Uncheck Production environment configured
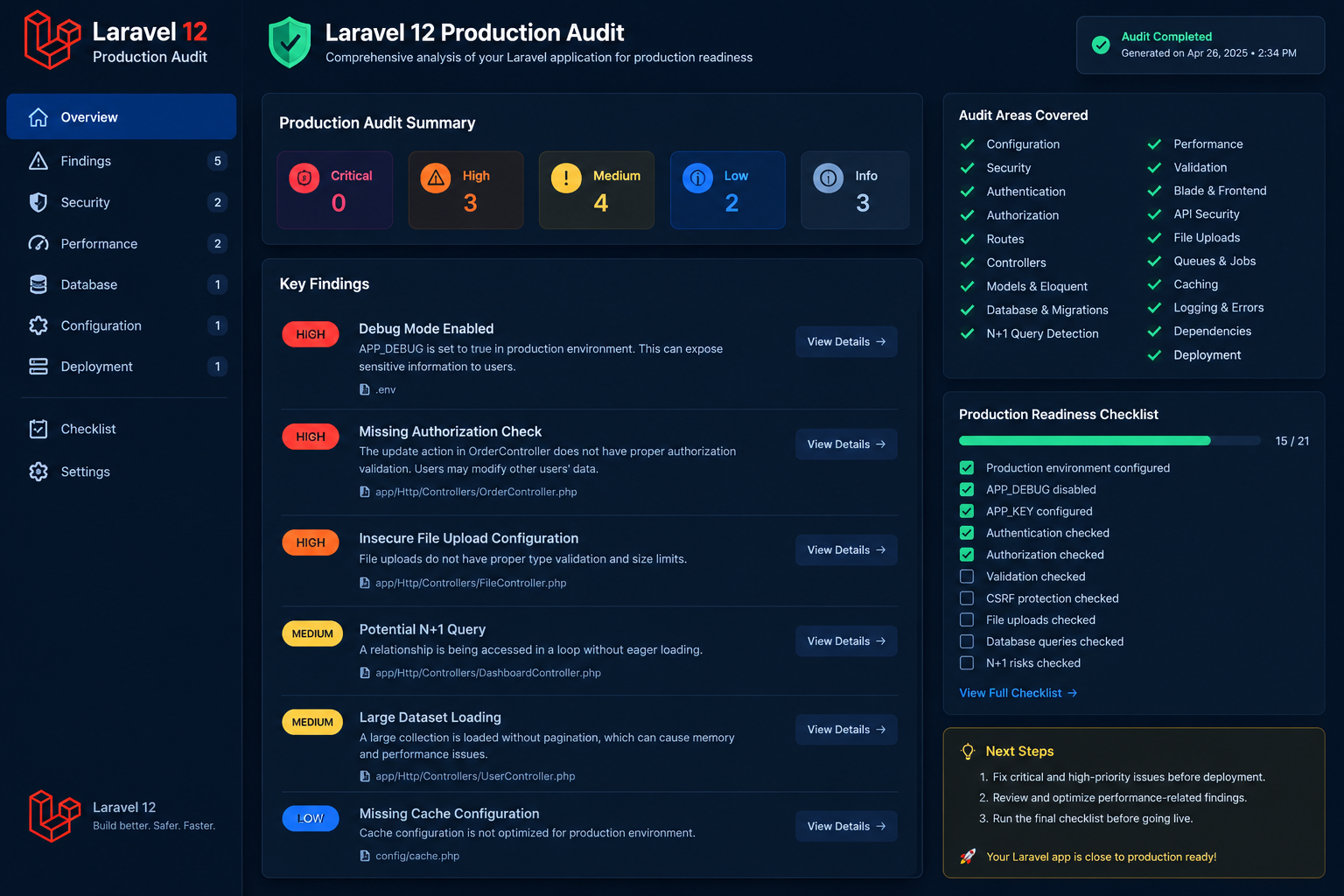Viewport: 1344px width, 896px height. pyautogui.click(x=967, y=468)
